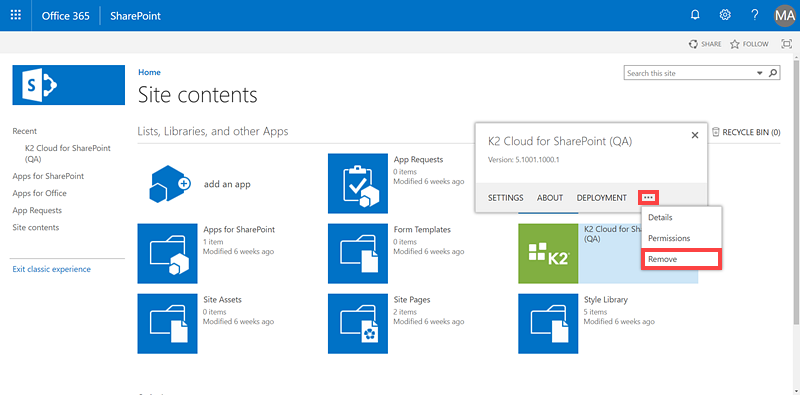800x395 pixels.
Task: Expand the search scope dropdown arrow
Action: [760, 73]
